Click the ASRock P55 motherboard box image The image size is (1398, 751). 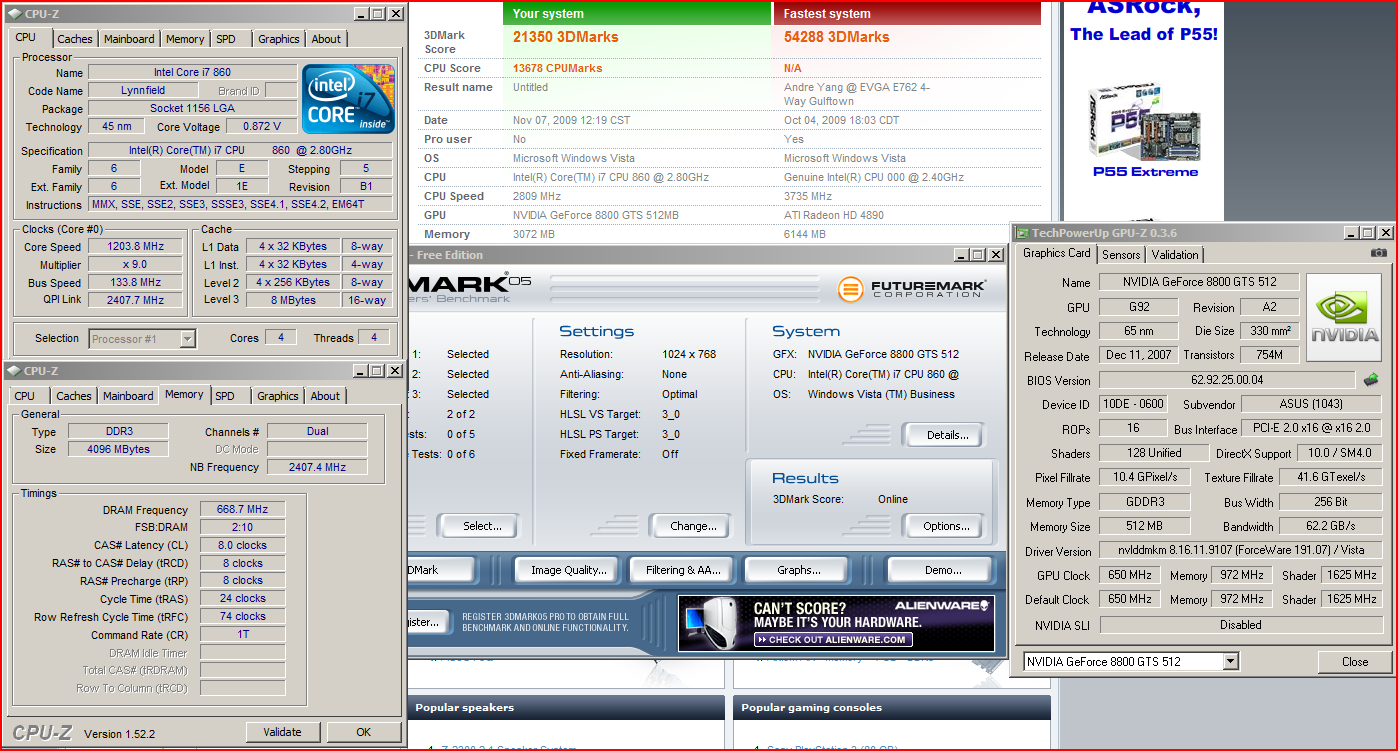click(x=1143, y=120)
